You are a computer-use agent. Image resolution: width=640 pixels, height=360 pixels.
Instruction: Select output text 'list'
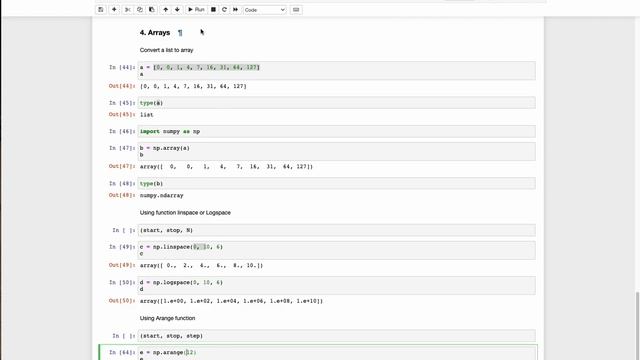(x=147, y=115)
